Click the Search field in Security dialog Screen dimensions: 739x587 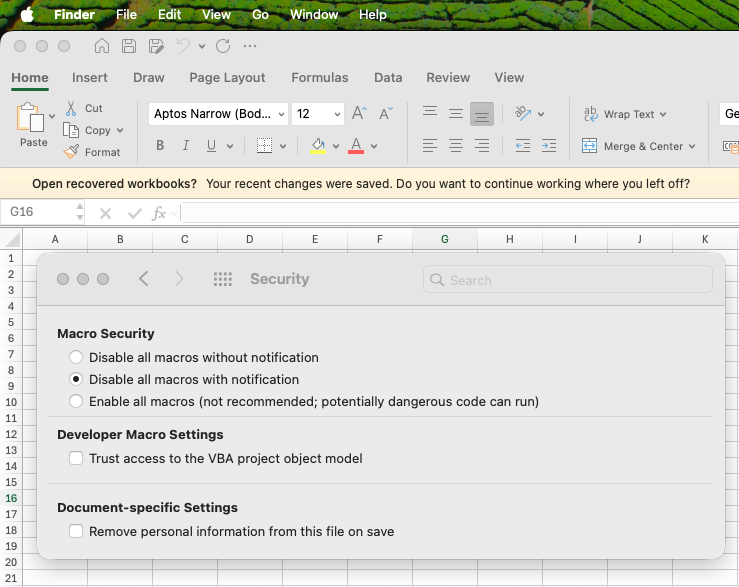pyautogui.click(x=567, y=280)
